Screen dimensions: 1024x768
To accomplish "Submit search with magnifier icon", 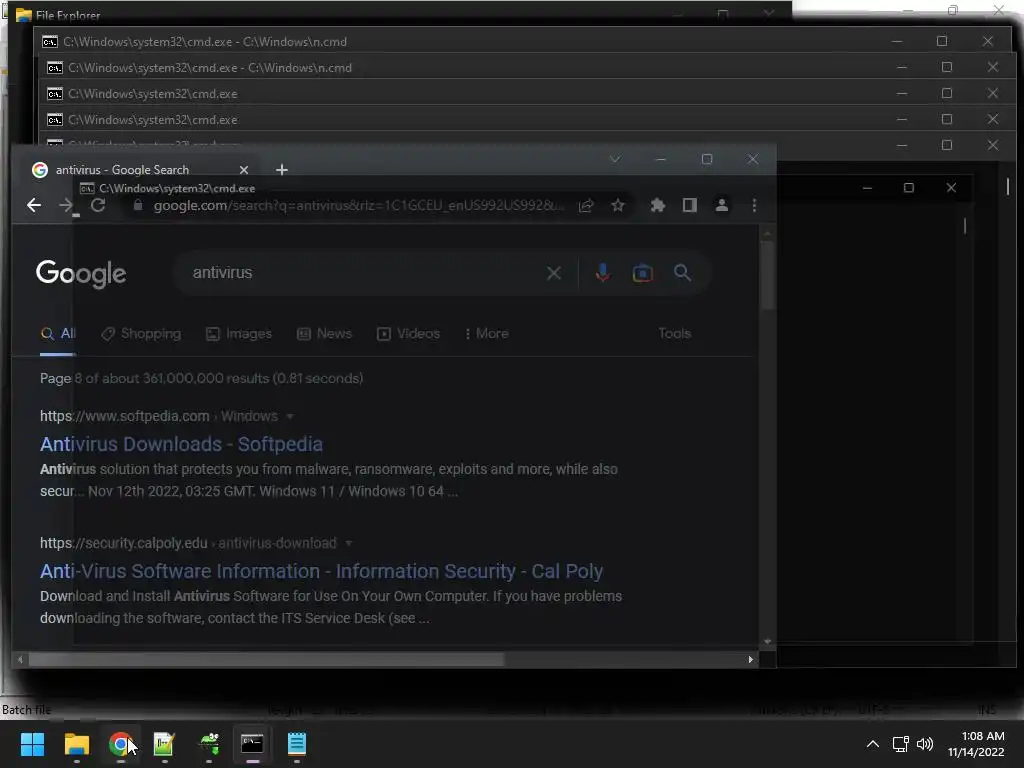I will 682,273.
